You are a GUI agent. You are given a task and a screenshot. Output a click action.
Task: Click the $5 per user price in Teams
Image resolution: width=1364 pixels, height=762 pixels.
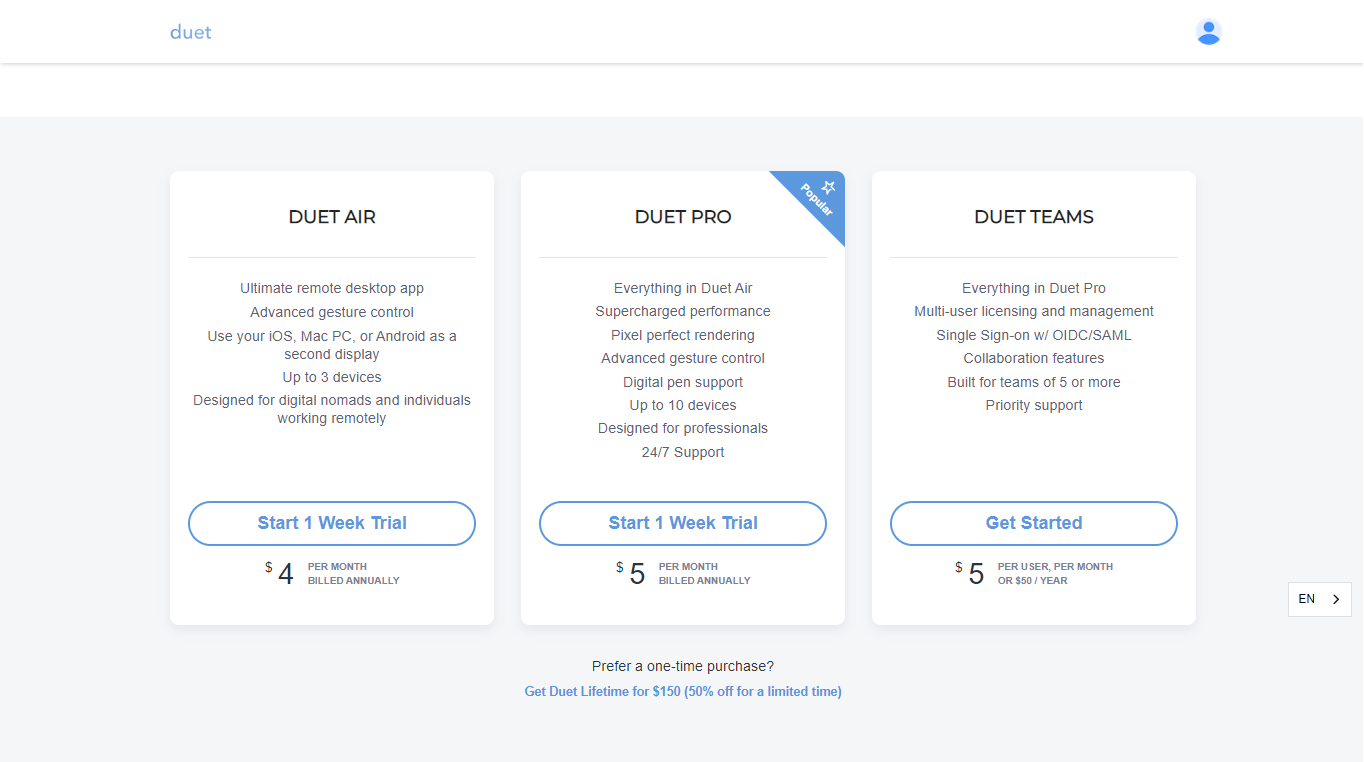[x=1034, y=573]
